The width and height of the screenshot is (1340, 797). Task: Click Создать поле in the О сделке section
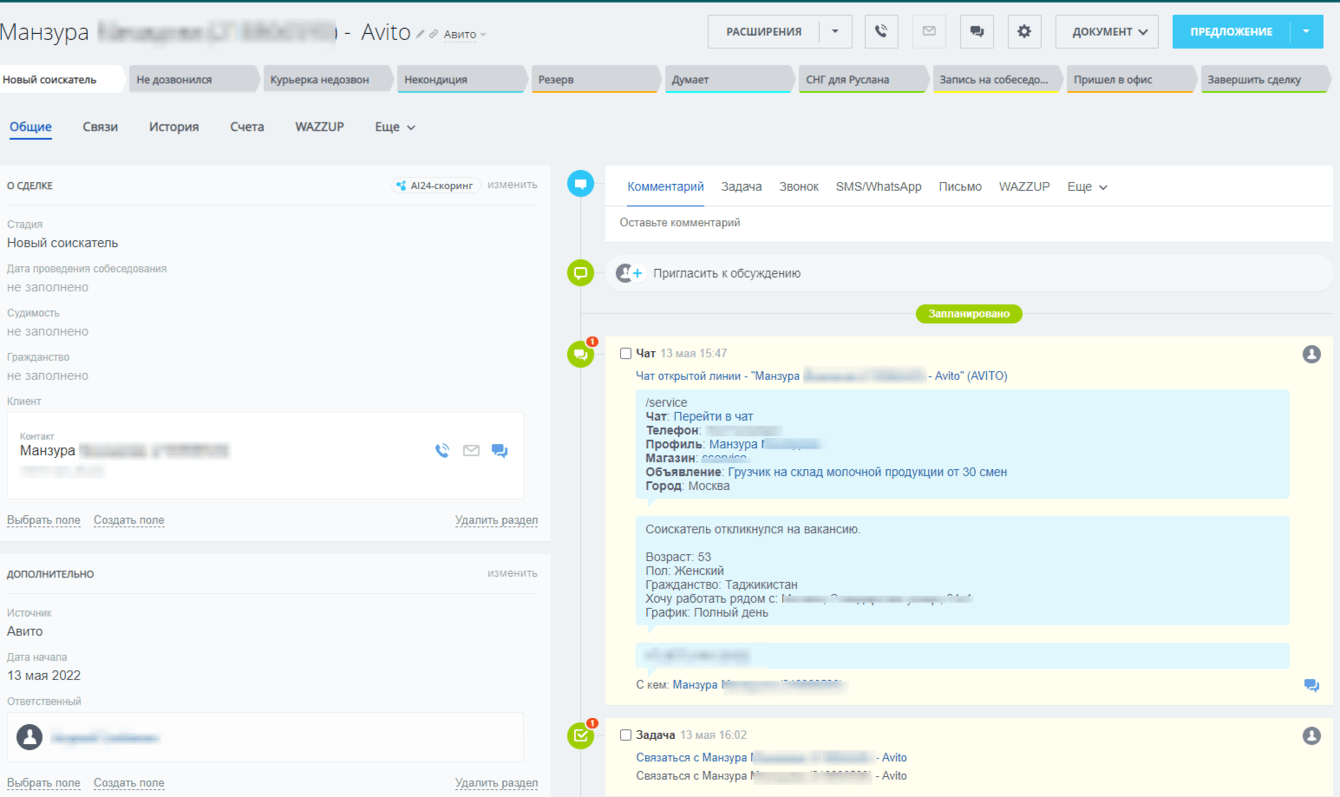(129, 520)
